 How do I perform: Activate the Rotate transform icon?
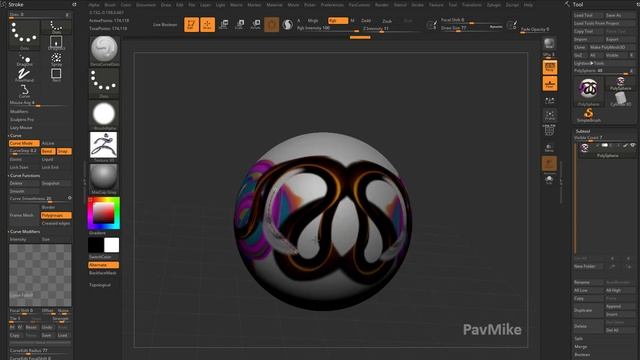coord(256,24)
